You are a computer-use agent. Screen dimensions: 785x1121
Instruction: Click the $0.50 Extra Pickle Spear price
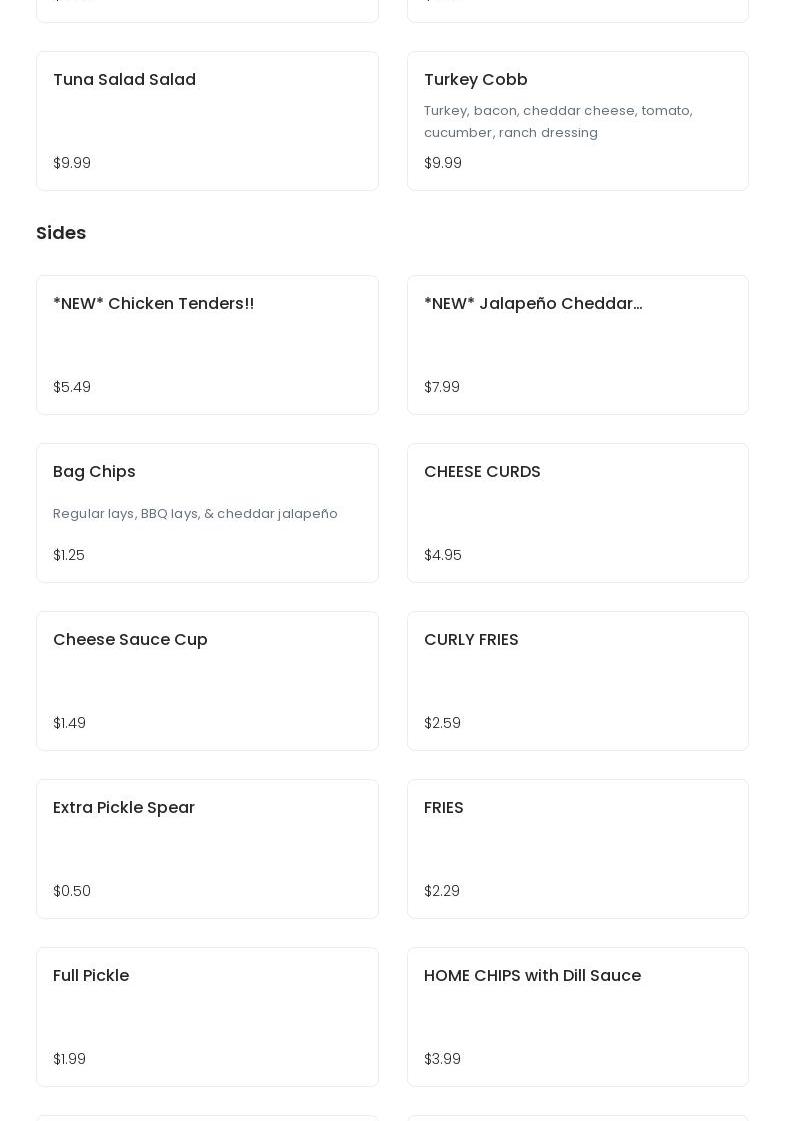(72, 891)
